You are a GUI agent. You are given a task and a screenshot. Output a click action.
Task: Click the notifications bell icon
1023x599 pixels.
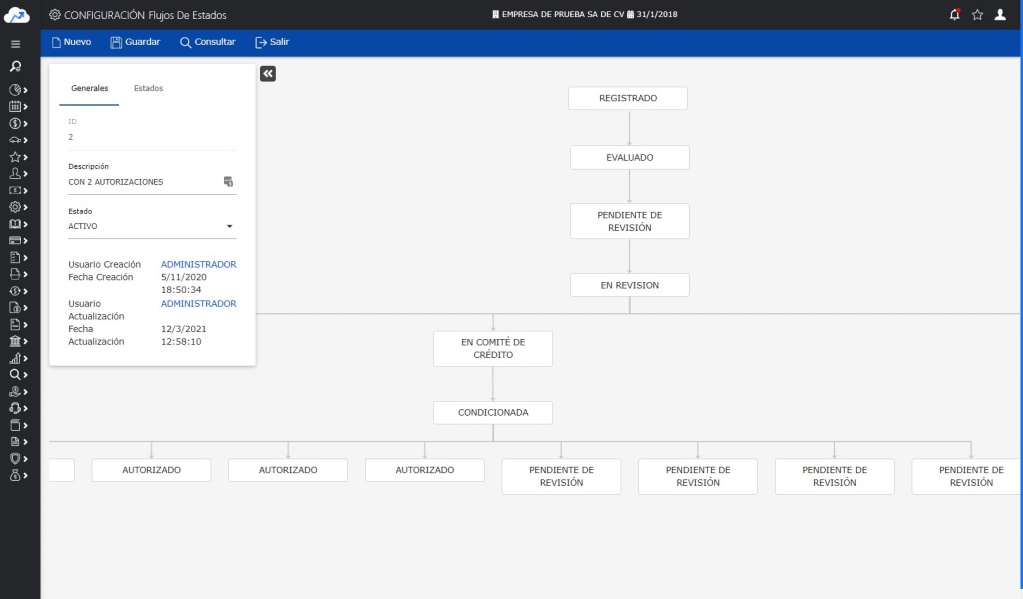point(954,15)
